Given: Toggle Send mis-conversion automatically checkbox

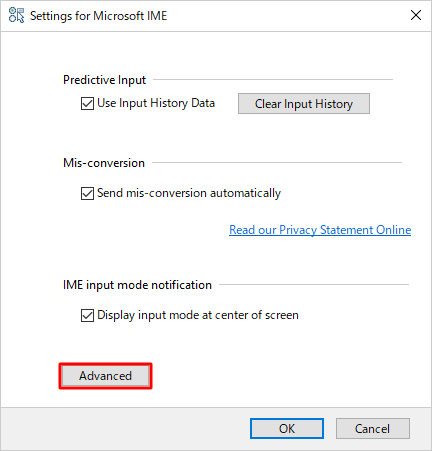Looking at the screenshot, I should tap(87, 193).
